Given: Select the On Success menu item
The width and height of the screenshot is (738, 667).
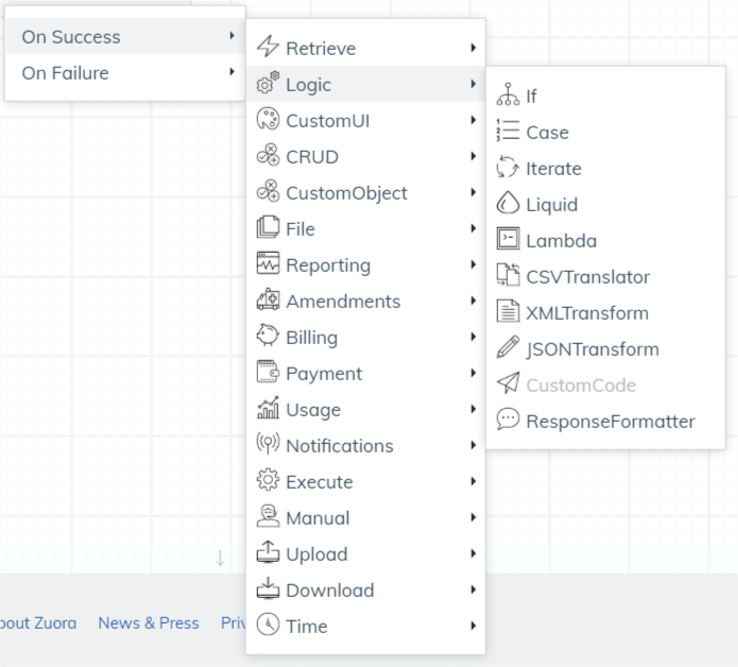Looking at the screenshot, I should (x=125, y=36).
